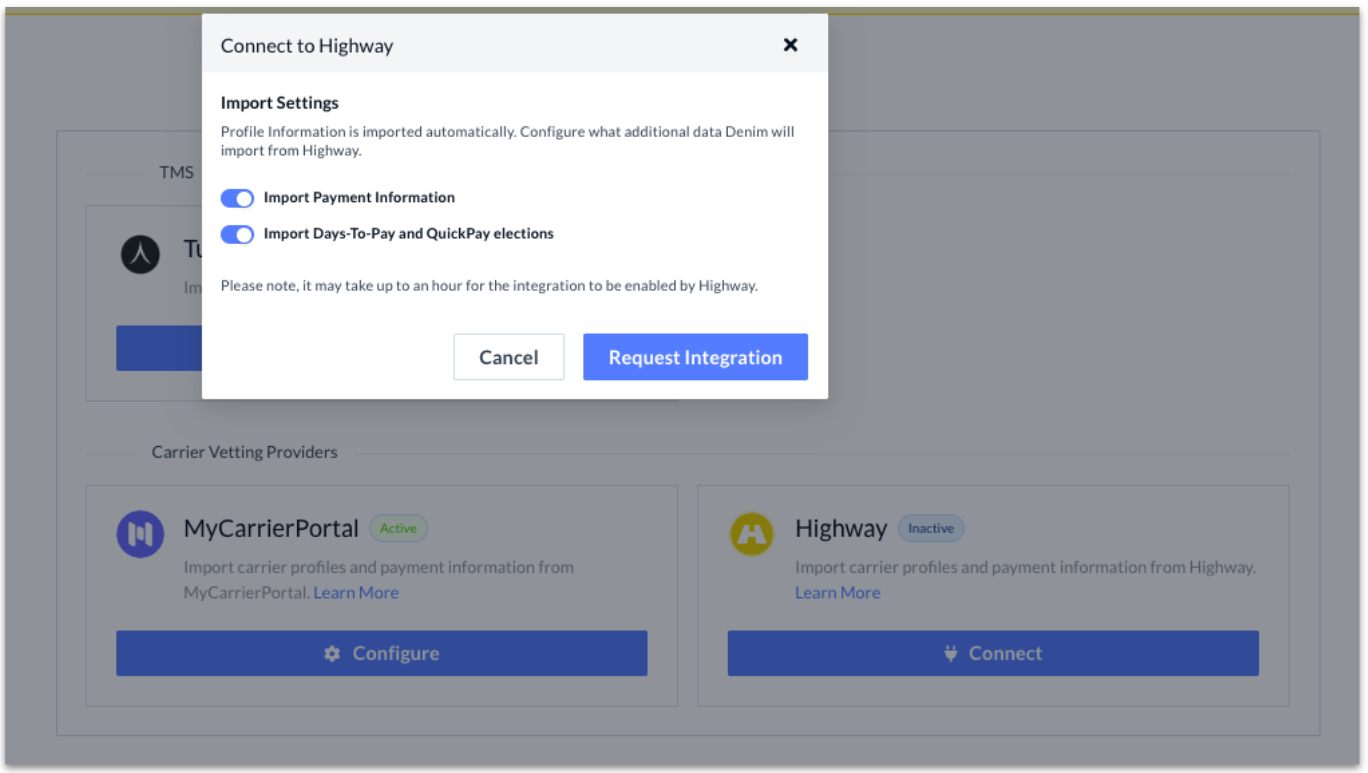Click the Import Settings heading
Image resolution: width=1368 pixels, height=773 pixels.
(x=280, y=103)
